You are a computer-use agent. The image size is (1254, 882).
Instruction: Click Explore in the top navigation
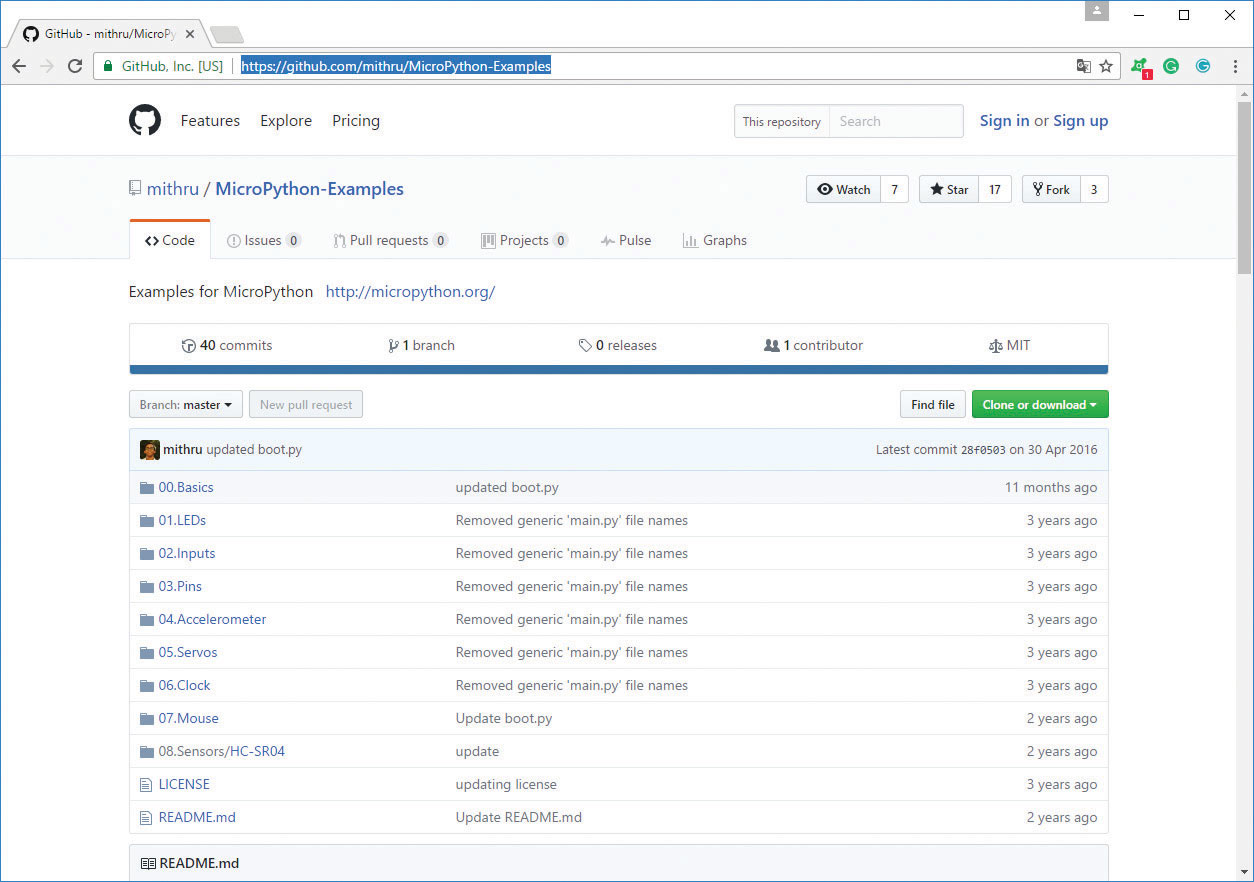286,121
